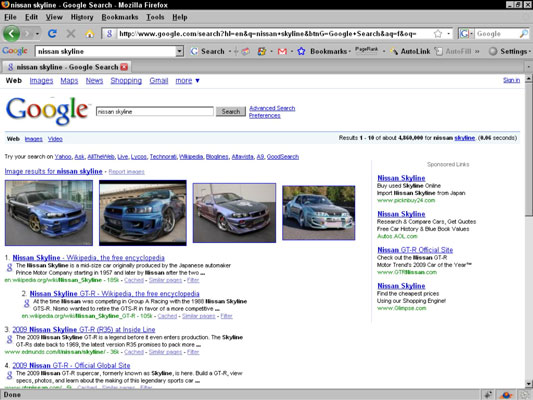Screen dimensions: 533x400
Task: Close the nissan skyline tab via red X
Action: point(124,67)
